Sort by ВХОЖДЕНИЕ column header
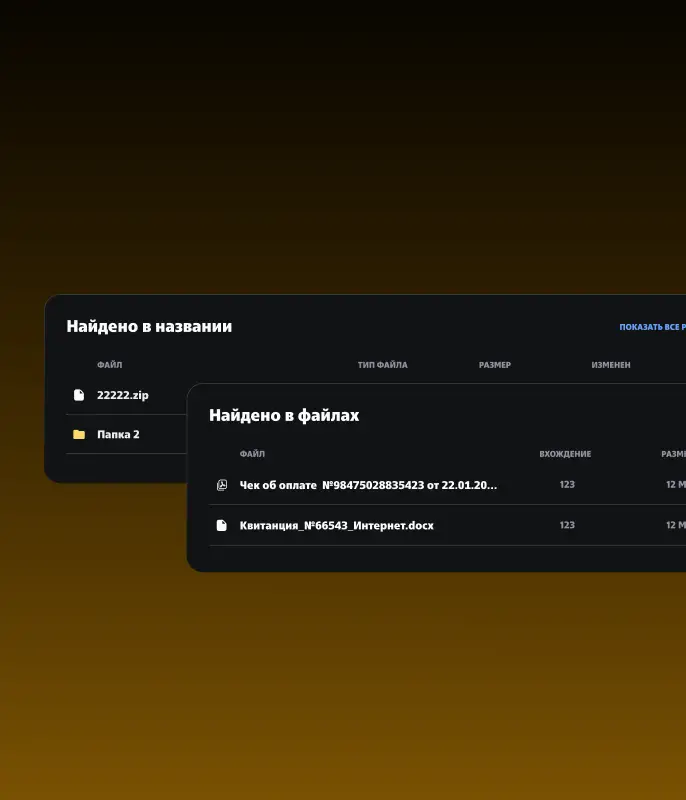The width and height of the screenshot is (686, 800). [565, 454]
